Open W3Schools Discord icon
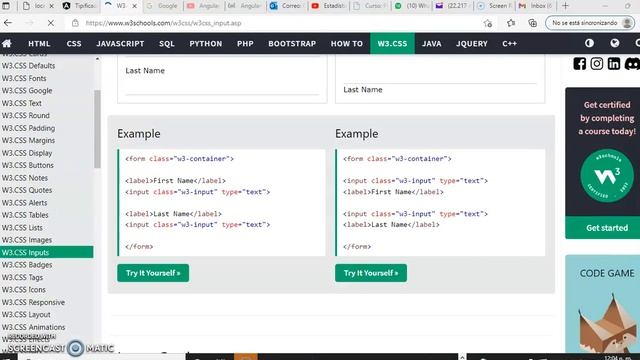640x360 pixels. pos(632,64)
